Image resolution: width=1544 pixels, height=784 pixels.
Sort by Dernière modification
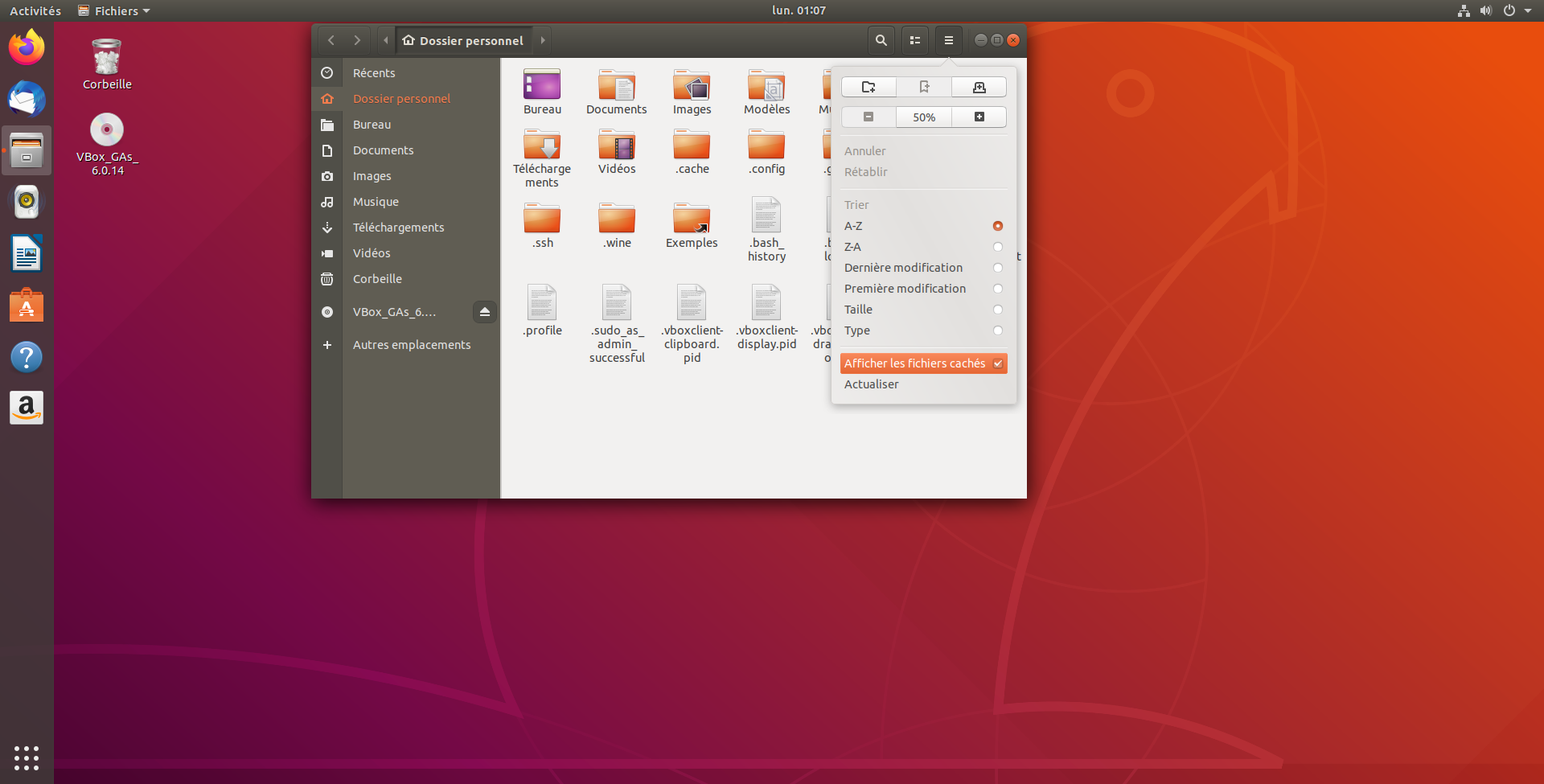tap(924, 268)
